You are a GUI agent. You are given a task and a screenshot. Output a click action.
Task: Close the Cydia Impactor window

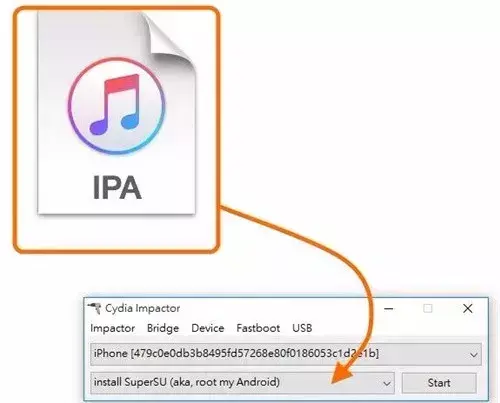(x=468, y=309)
